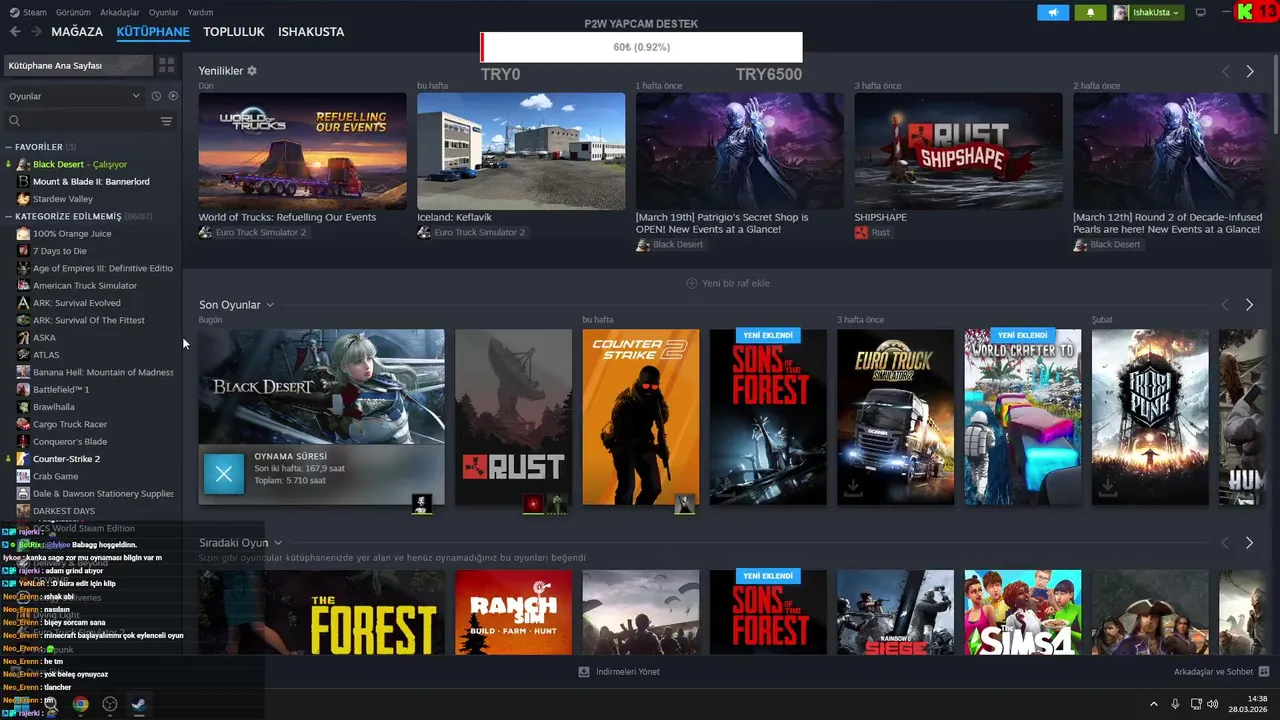Open the Iceland: Keflavík news thumbnail
The height and width of the screenshot is (720, 1280).
[521, 151]
